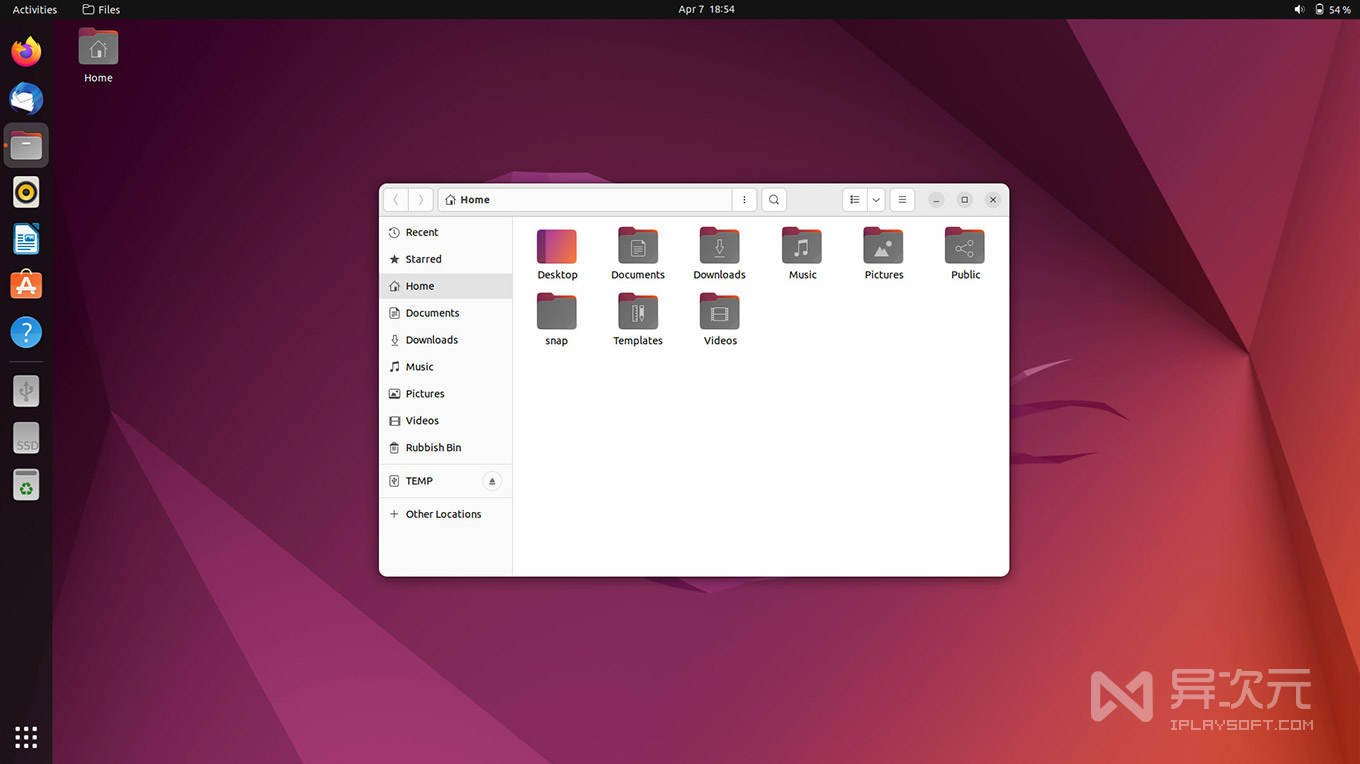Open Thunderbird mail from the dock
The height and width of the screenshot is (764, 1360).
(x=25, y=98)
